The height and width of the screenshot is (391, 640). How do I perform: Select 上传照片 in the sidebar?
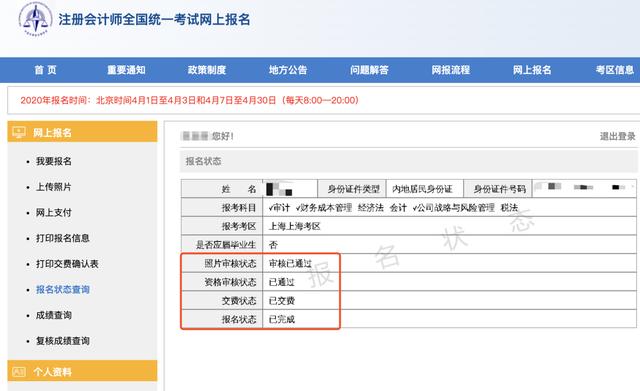54,187
